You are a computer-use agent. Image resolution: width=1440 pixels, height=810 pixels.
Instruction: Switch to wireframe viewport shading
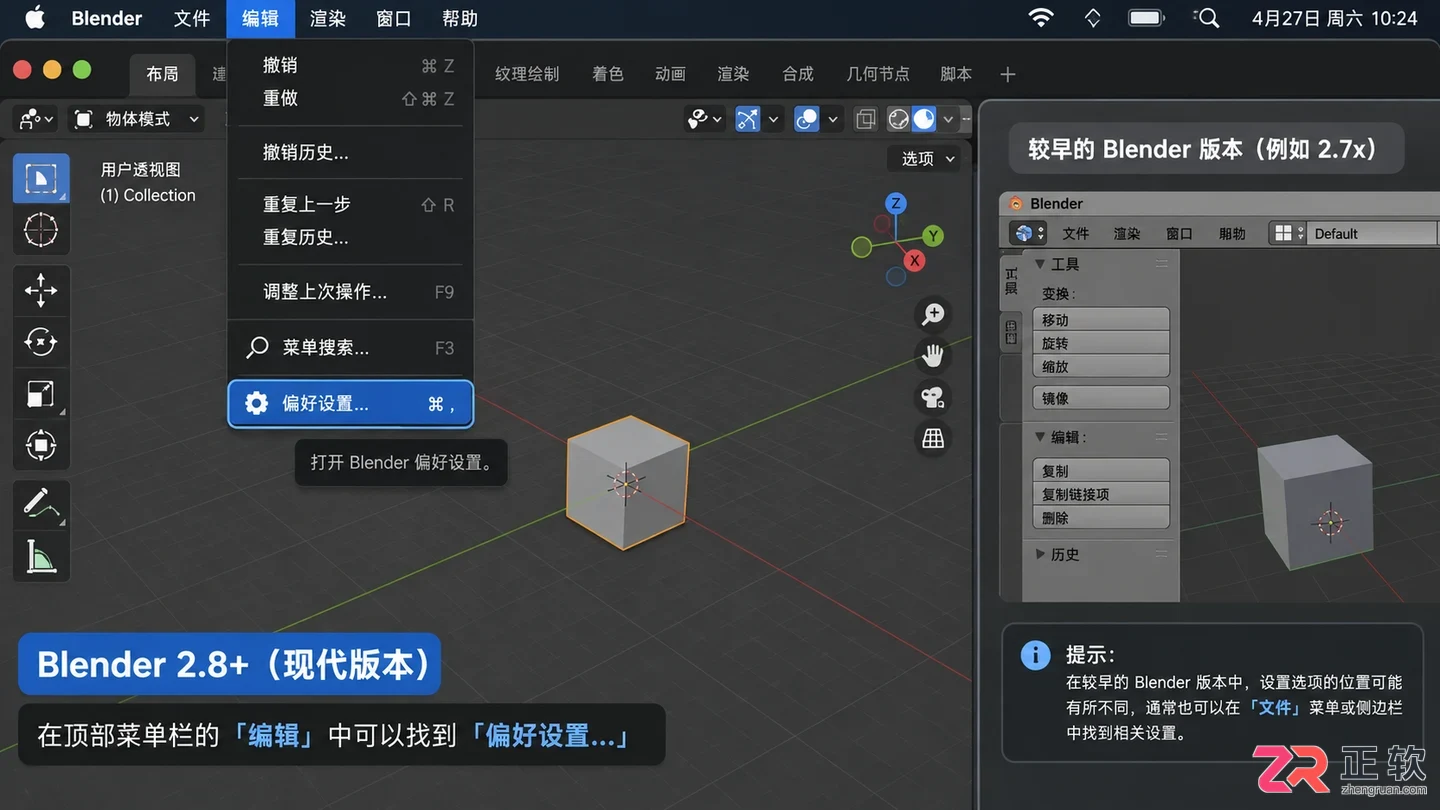point(898,119)
